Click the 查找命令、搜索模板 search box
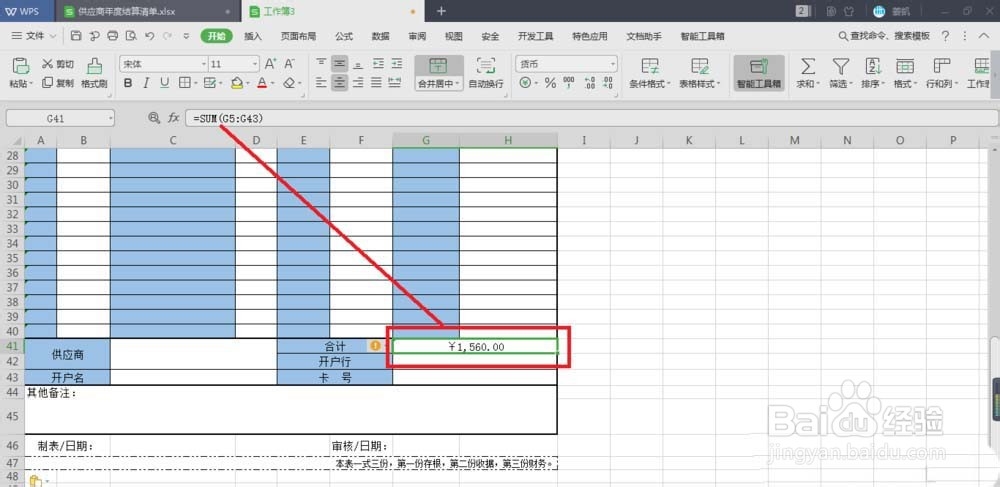The width and height of the screenshot is (1000, 487). (885, 36)
